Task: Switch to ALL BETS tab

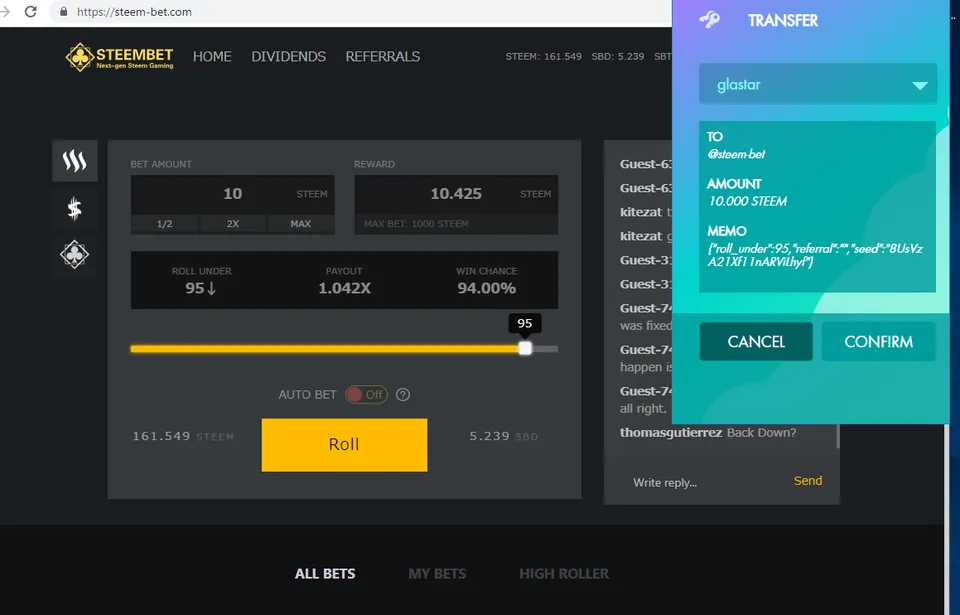Action: 325,574
